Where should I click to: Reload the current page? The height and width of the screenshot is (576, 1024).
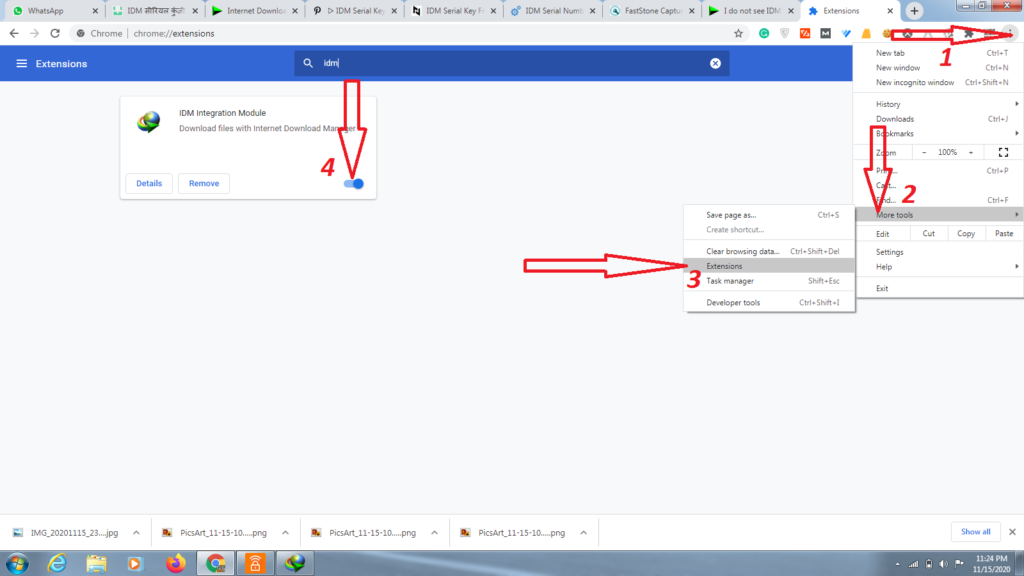point(55,33)
